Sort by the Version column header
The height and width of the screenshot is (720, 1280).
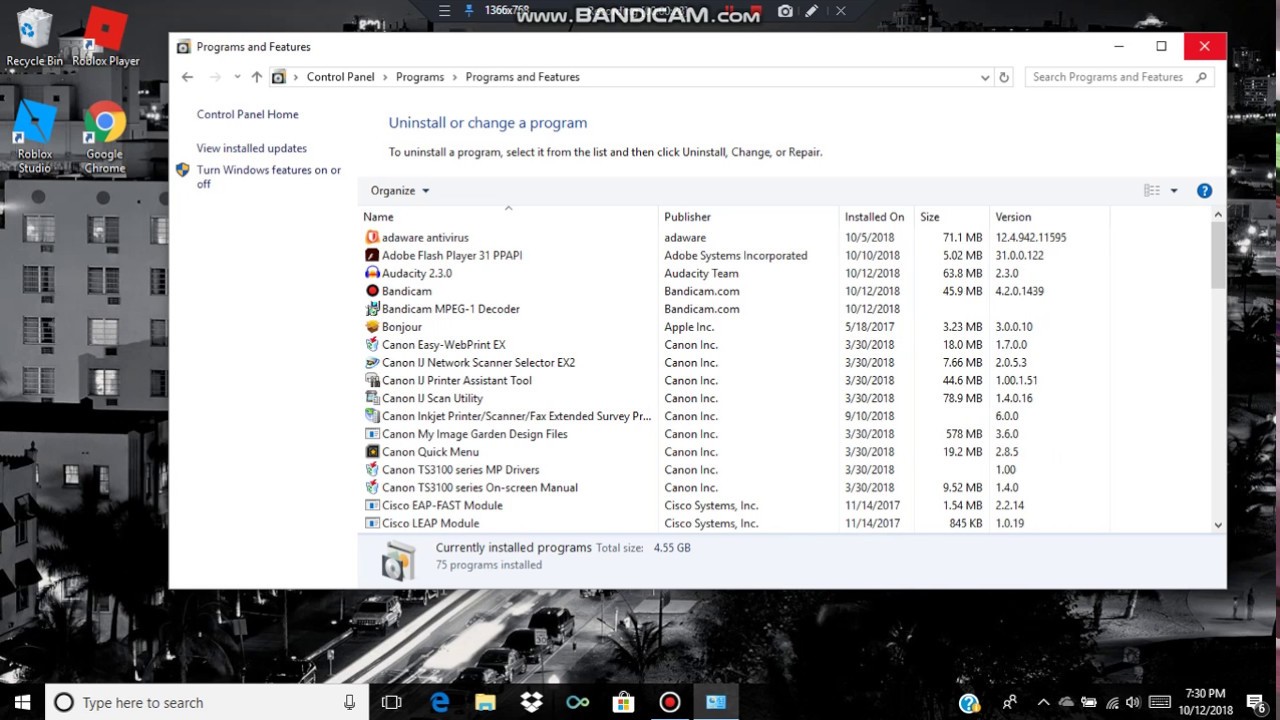click(1050, 217)
